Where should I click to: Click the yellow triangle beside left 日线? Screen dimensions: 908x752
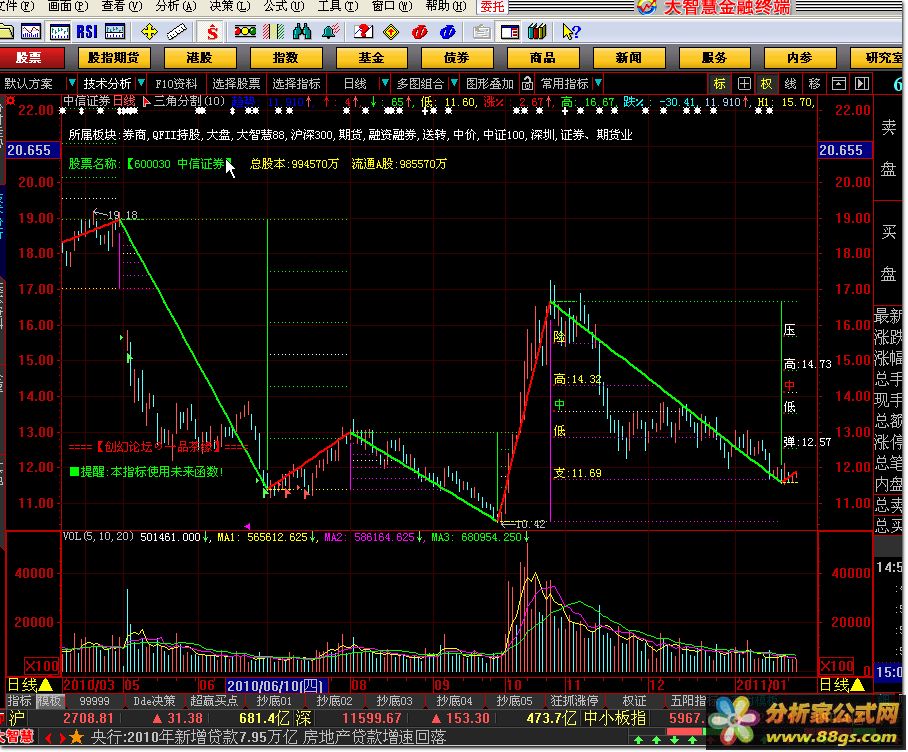(x=45, y=685)
